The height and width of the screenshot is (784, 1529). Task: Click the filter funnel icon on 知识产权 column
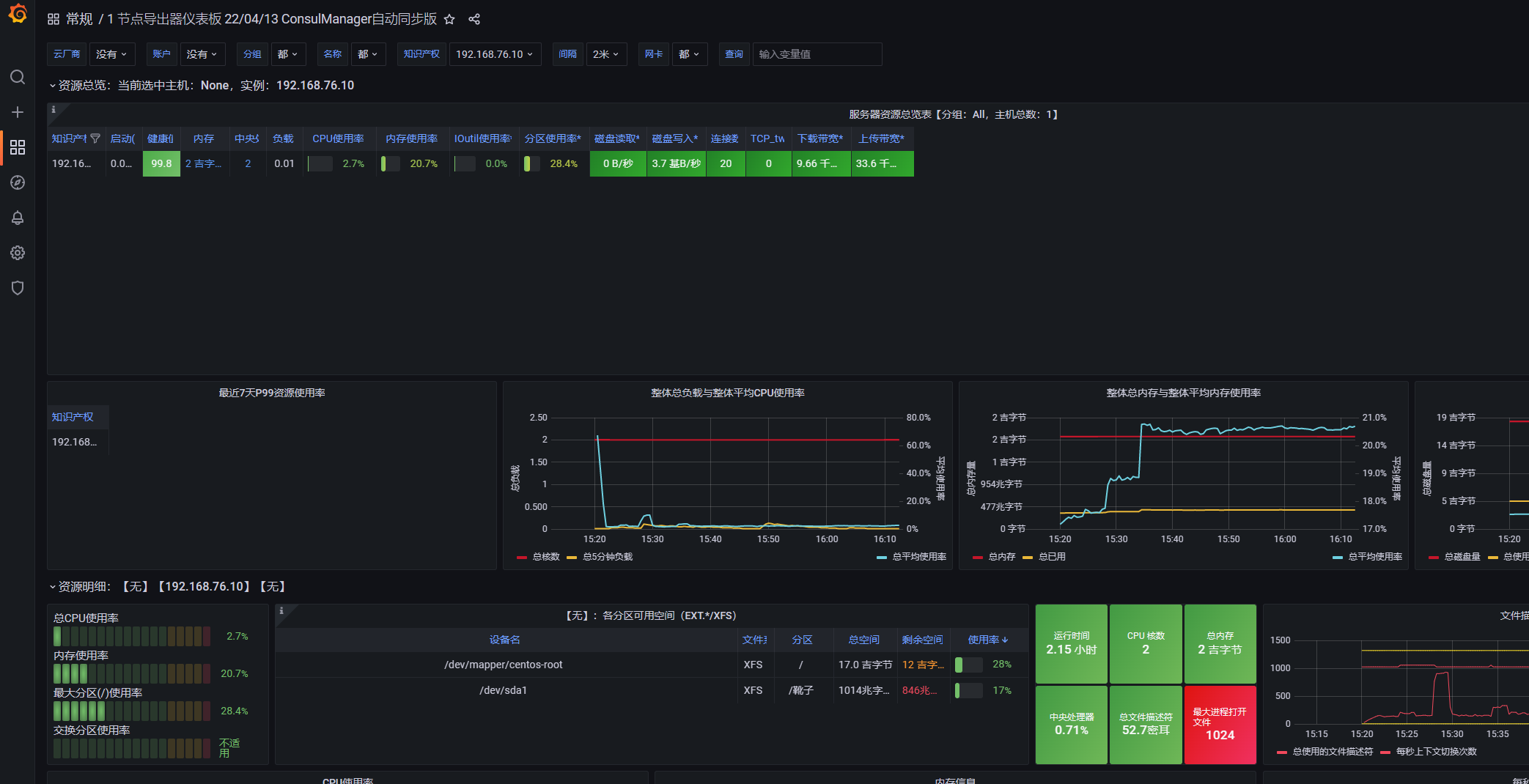(95, 138)
